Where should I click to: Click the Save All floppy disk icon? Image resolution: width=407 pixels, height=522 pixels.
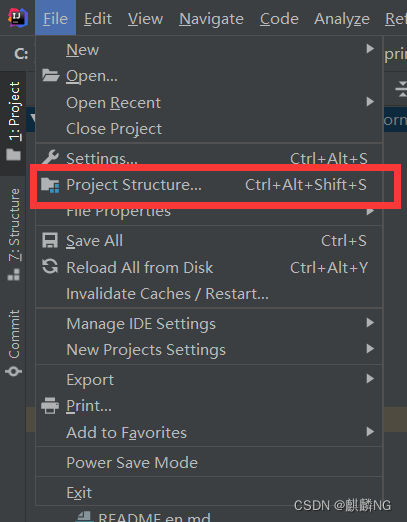(x=50, y=240)
